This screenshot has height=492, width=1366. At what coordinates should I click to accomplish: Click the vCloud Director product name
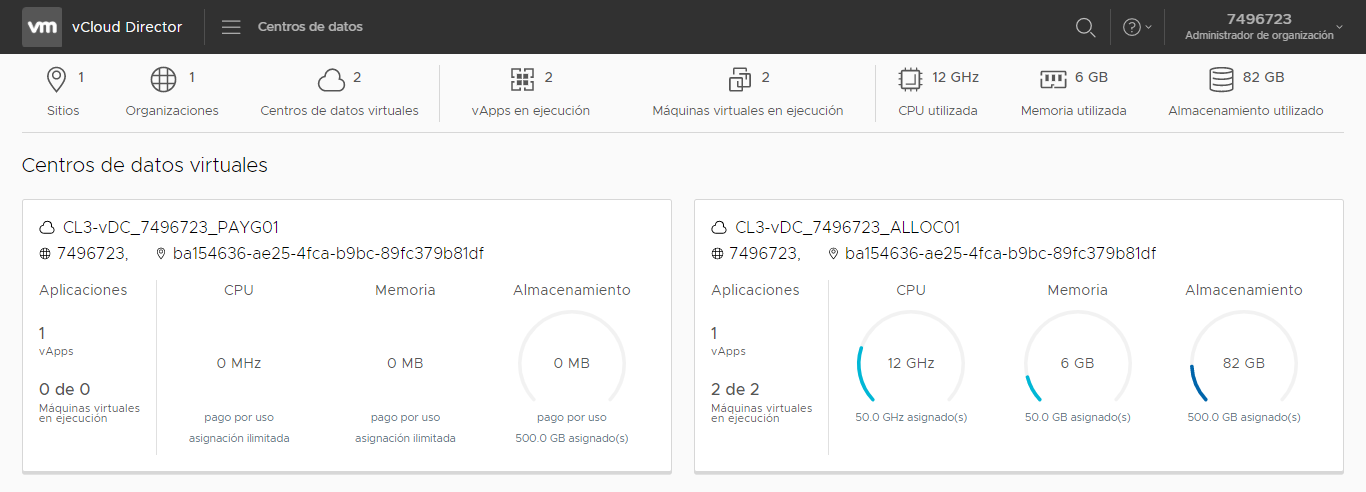click(x=127, y=27)
